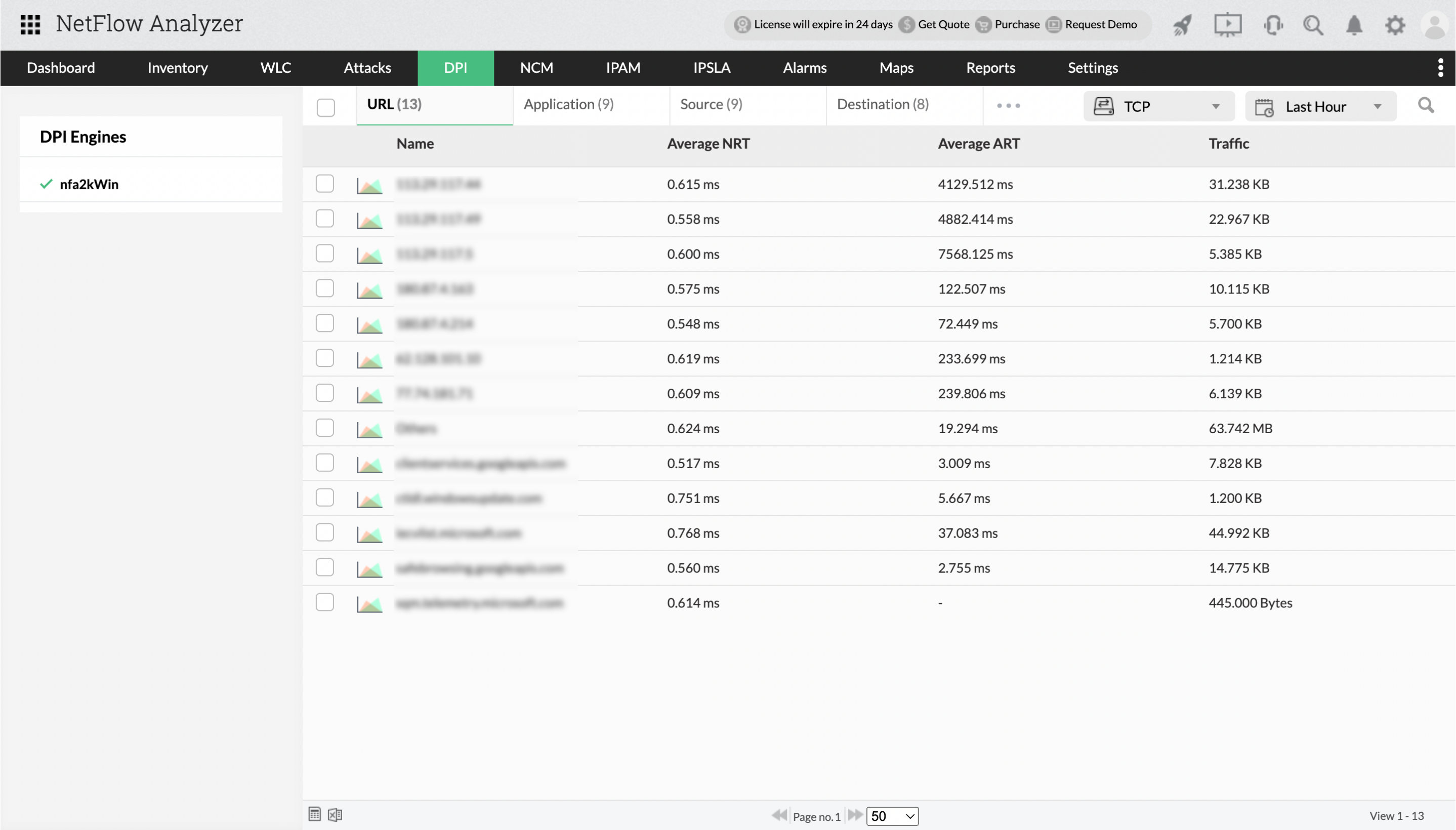Viewport: 1456px width, 830px height.
Task: Open the Reports menu
Action: point(990,68)
